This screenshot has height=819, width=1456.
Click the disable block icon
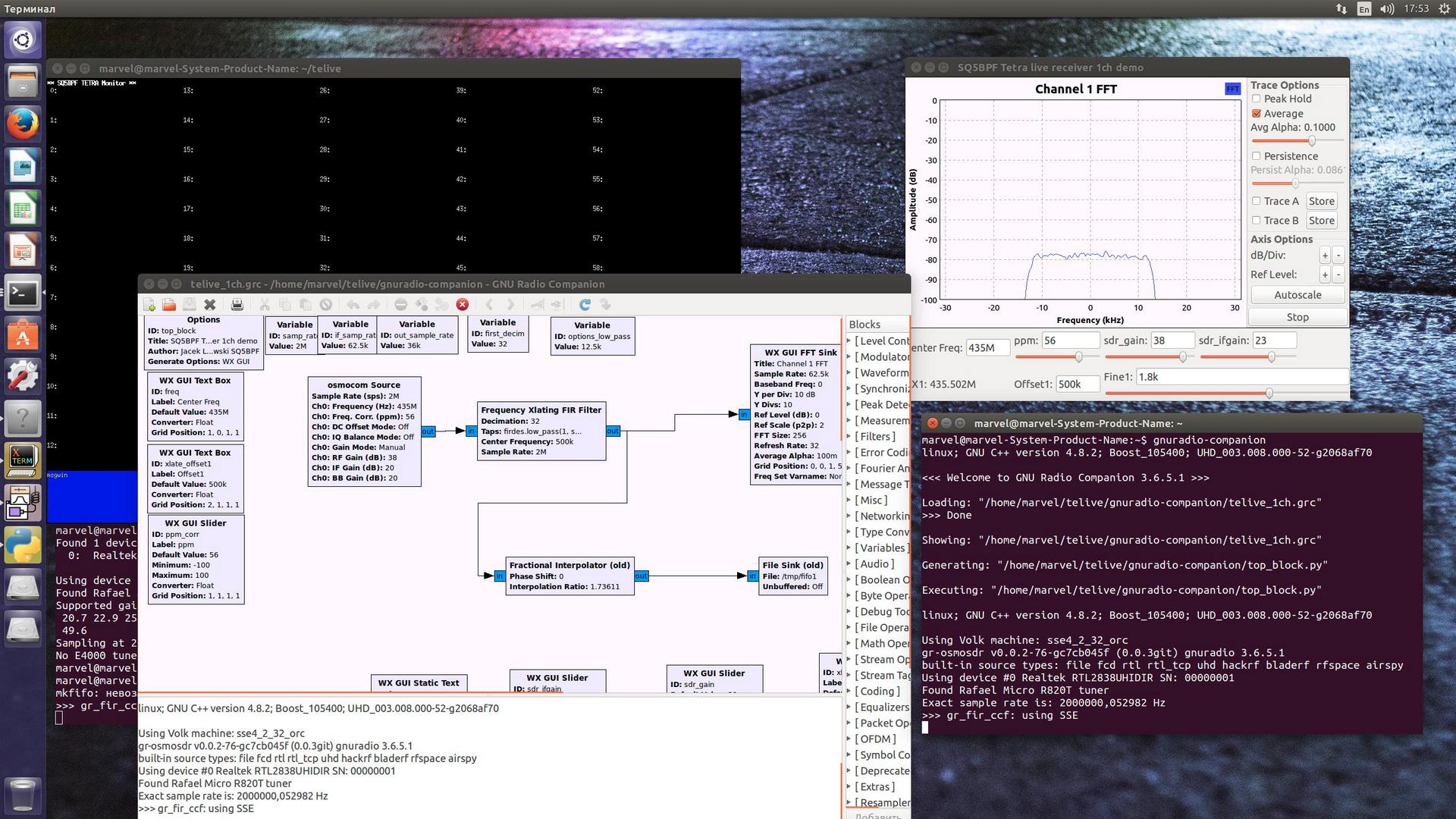[557, 305]
